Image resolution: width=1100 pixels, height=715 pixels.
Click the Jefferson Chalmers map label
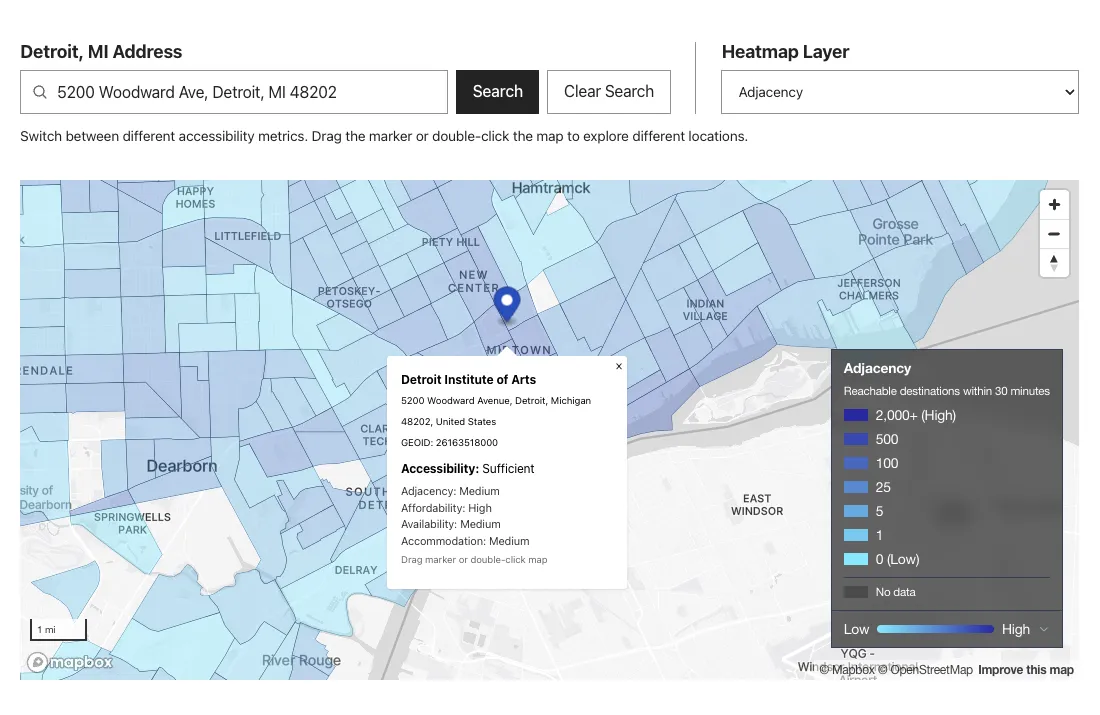coord(868,289)
